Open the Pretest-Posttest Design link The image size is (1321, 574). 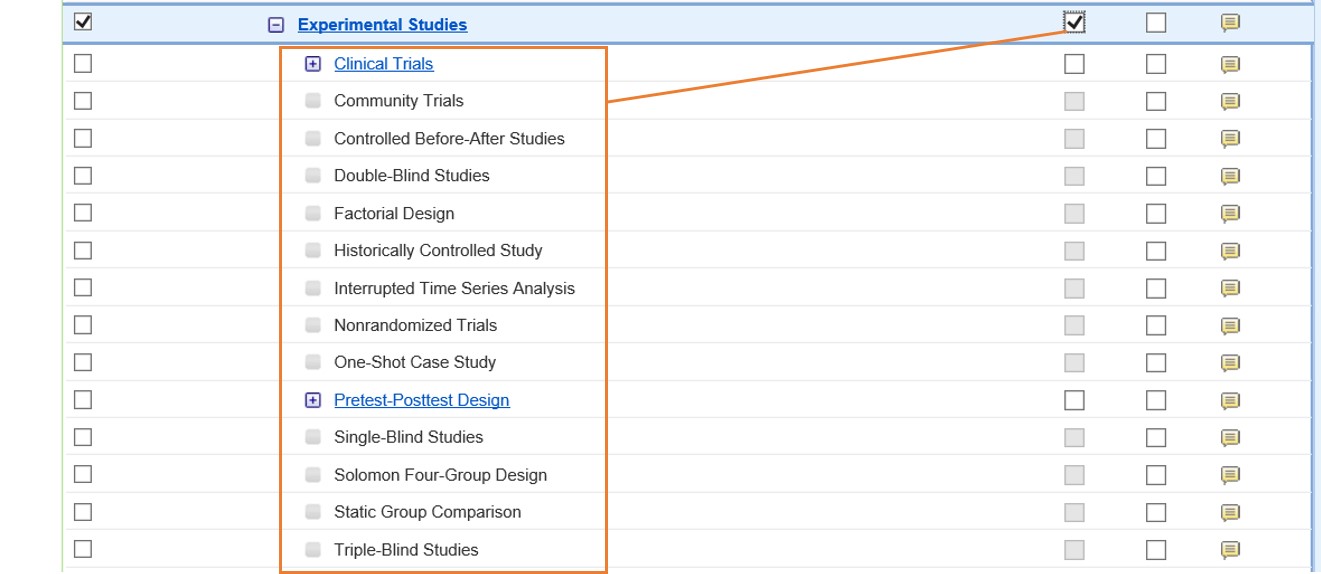click(422, 400)
